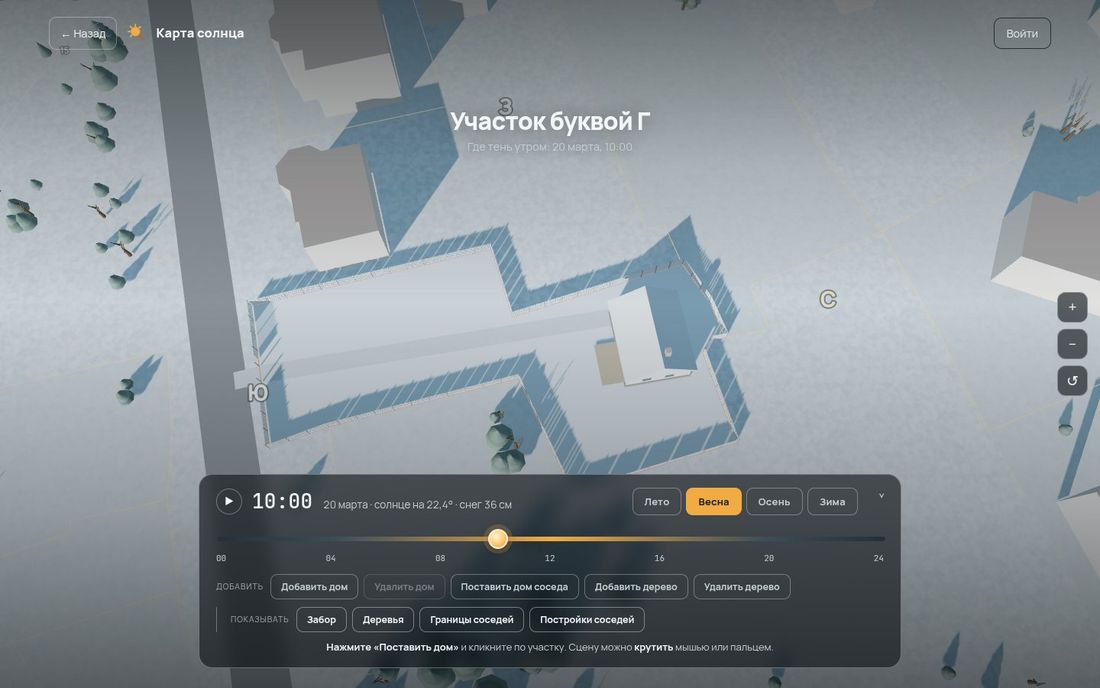Click the sun time slider handle
This screenshot has width=1100, height=688.
tap(497, 539)
